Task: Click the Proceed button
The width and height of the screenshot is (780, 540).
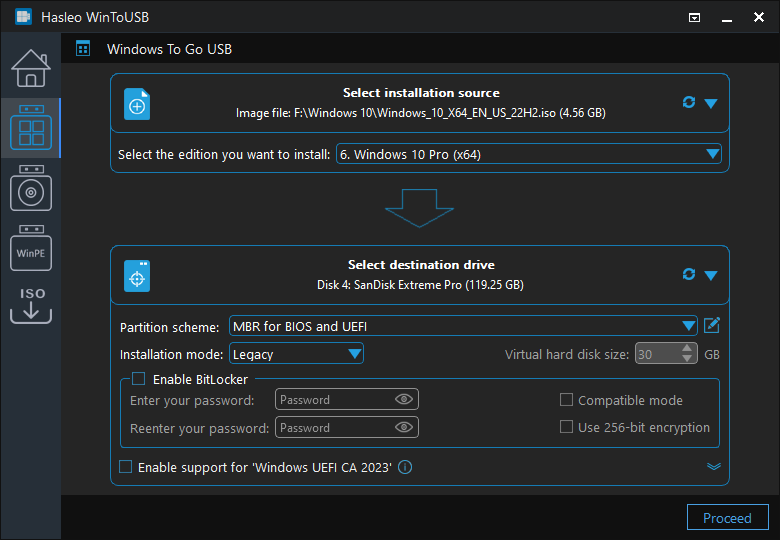Action: (x=727, y=518)
